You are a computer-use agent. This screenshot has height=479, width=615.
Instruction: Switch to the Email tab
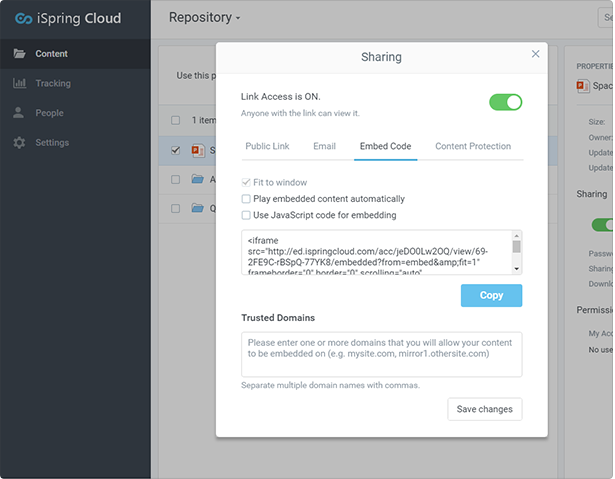[x=324, y=146]
